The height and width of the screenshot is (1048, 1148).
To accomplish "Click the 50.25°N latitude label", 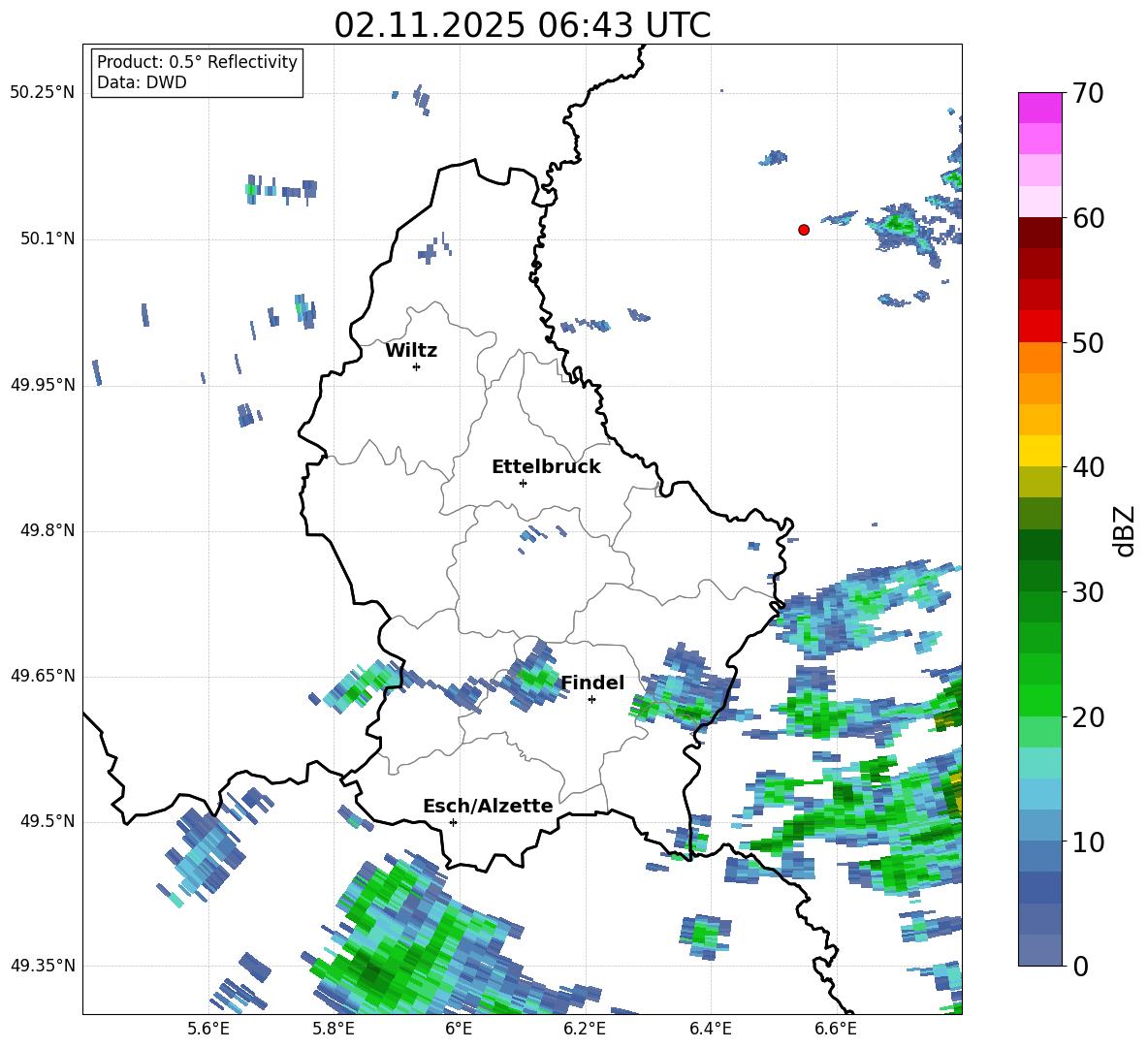I will click(x=43, y=93).
